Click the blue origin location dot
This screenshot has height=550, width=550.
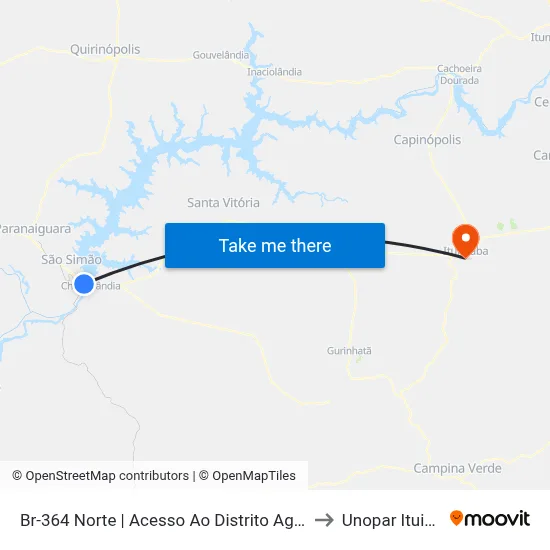click(x=84, y=283)
